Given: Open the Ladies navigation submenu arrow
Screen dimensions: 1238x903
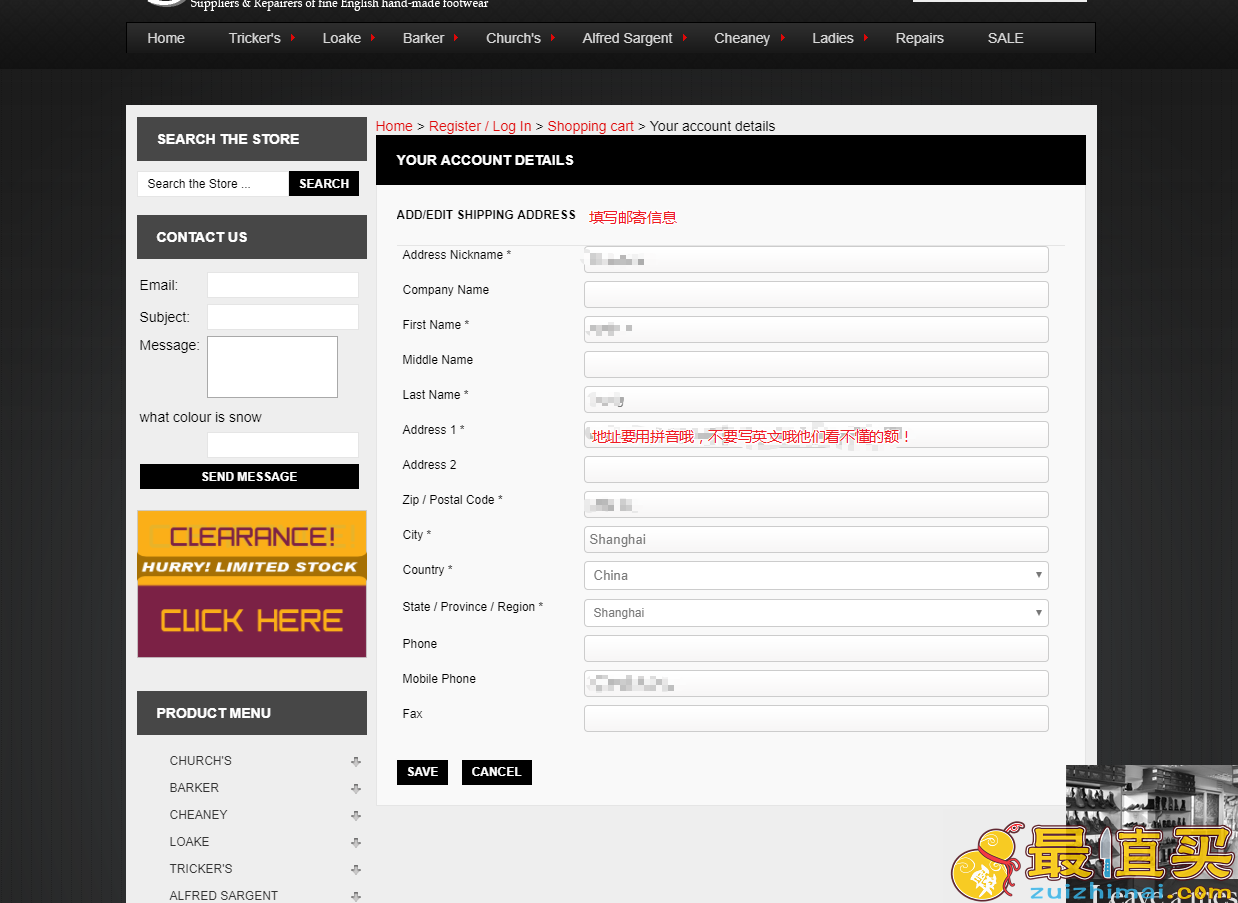Looking at the screenshot, I should tap(865, 37).
